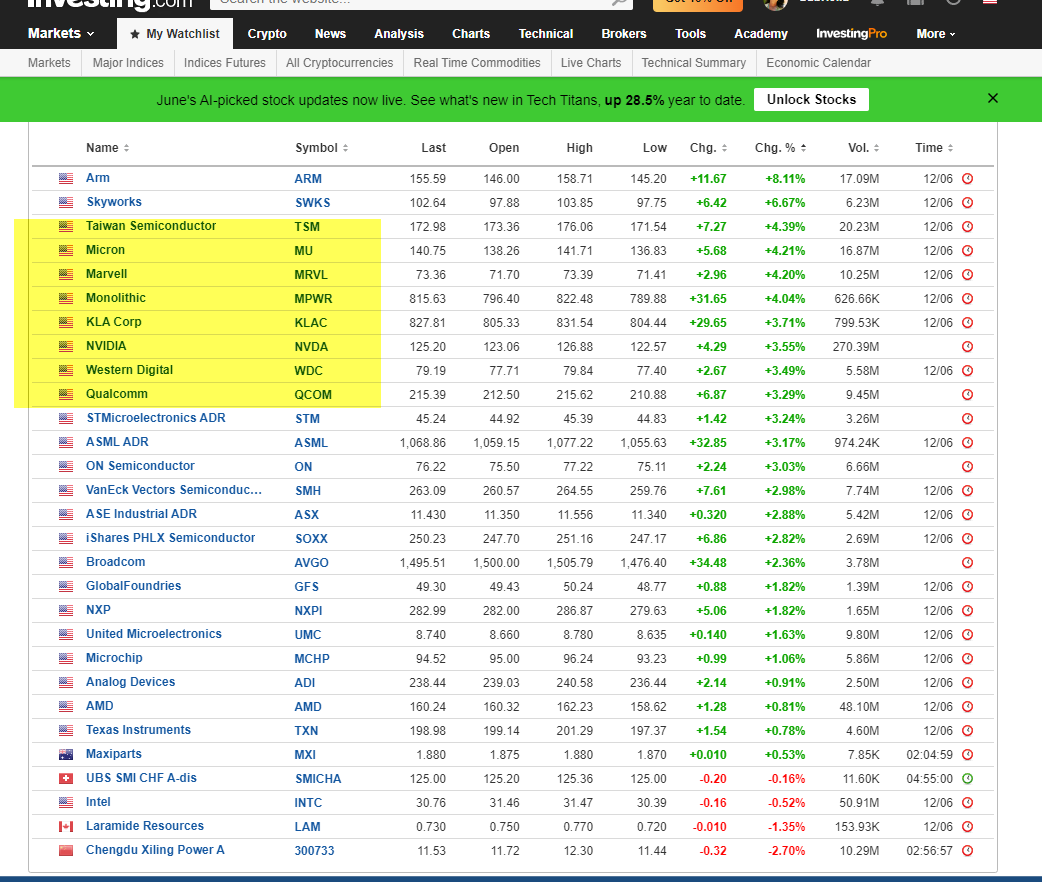Click the clock icon in Chengdu Xiling row

[x=968, y=851]
